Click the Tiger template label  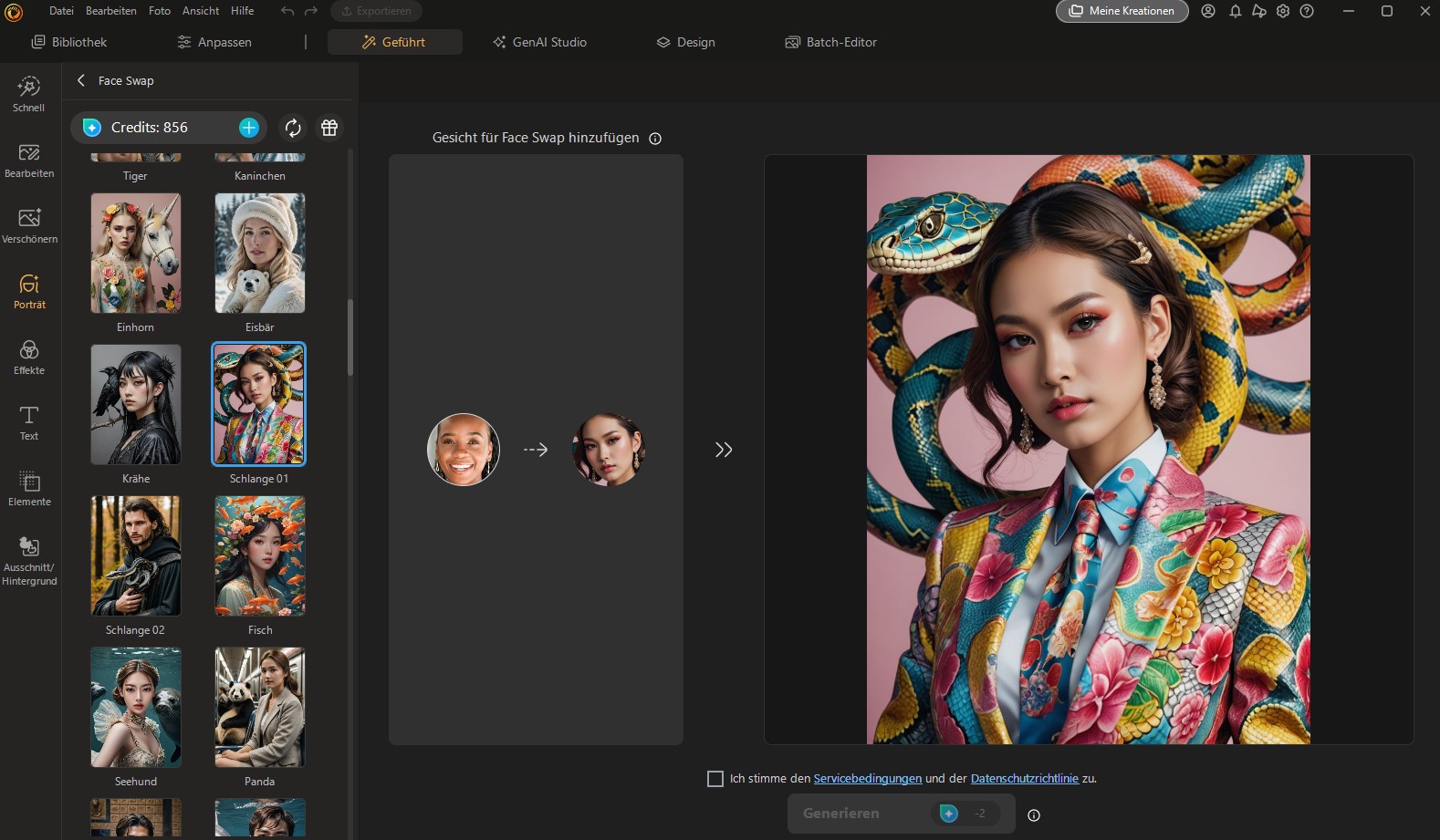135,176
